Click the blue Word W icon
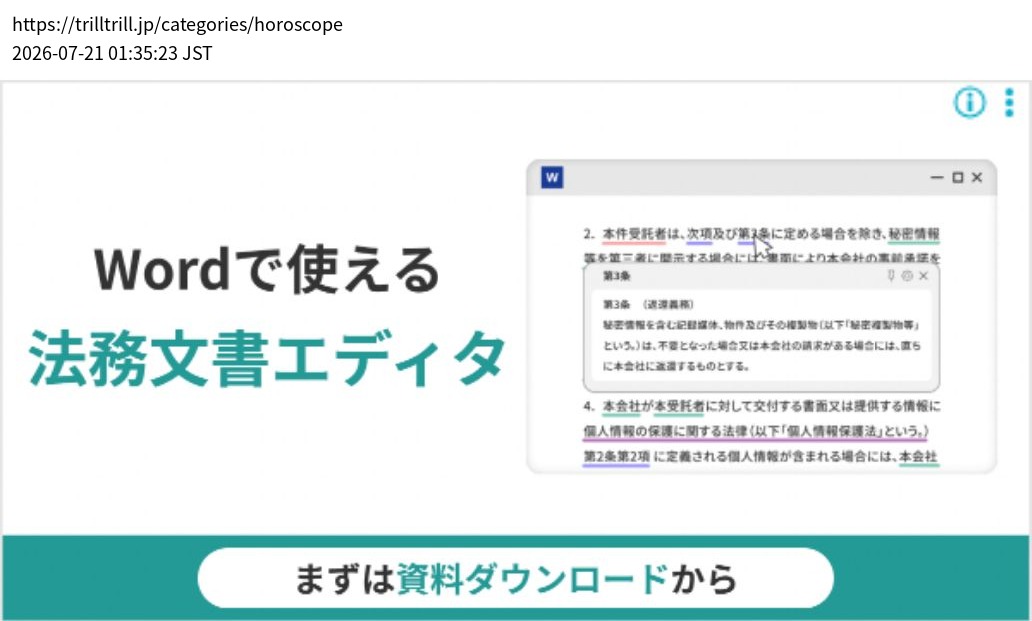 coord(552,178)
